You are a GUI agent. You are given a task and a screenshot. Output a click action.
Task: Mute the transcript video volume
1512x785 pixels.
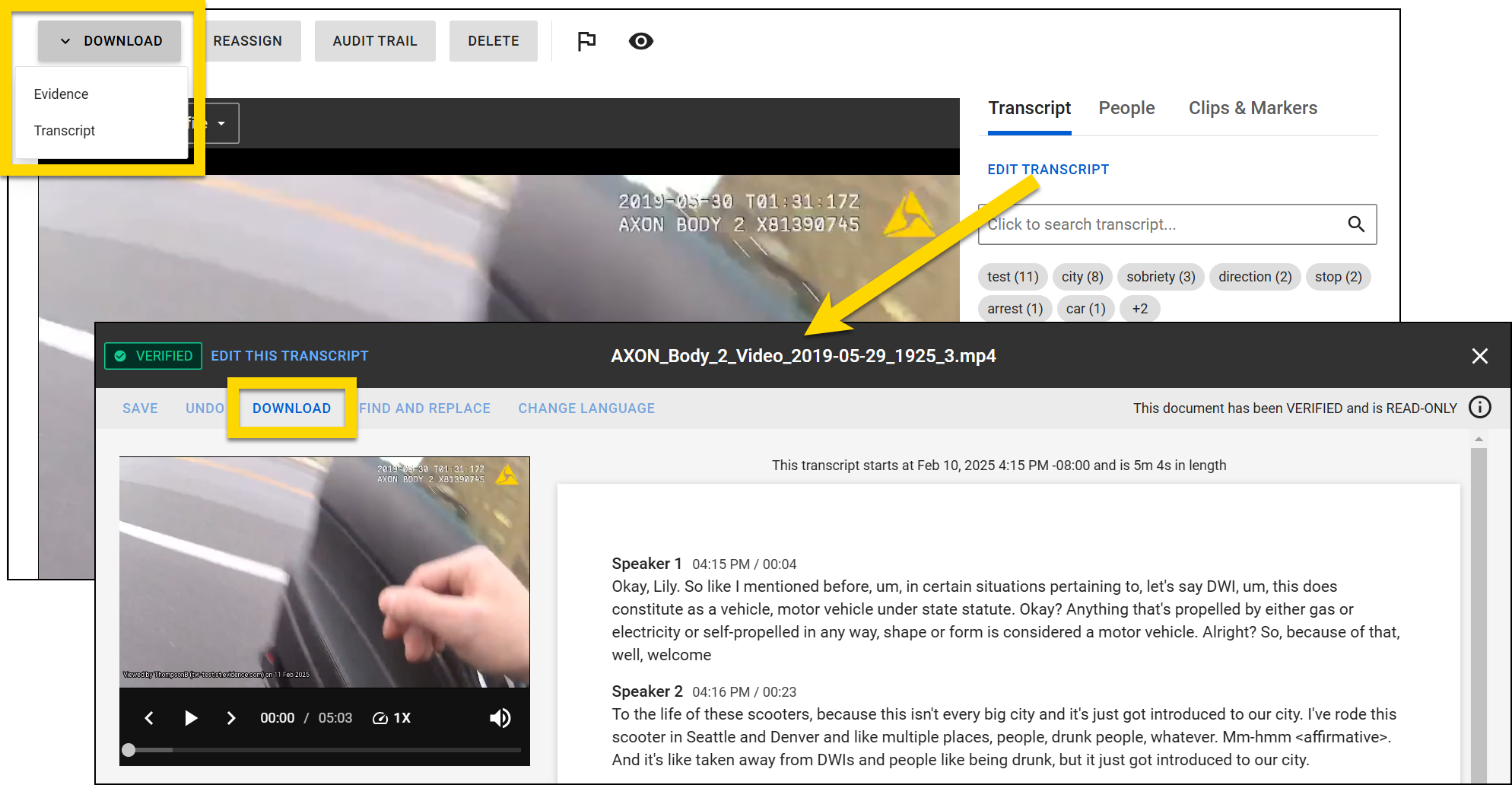pyautogui.click(x=500, y=717)
